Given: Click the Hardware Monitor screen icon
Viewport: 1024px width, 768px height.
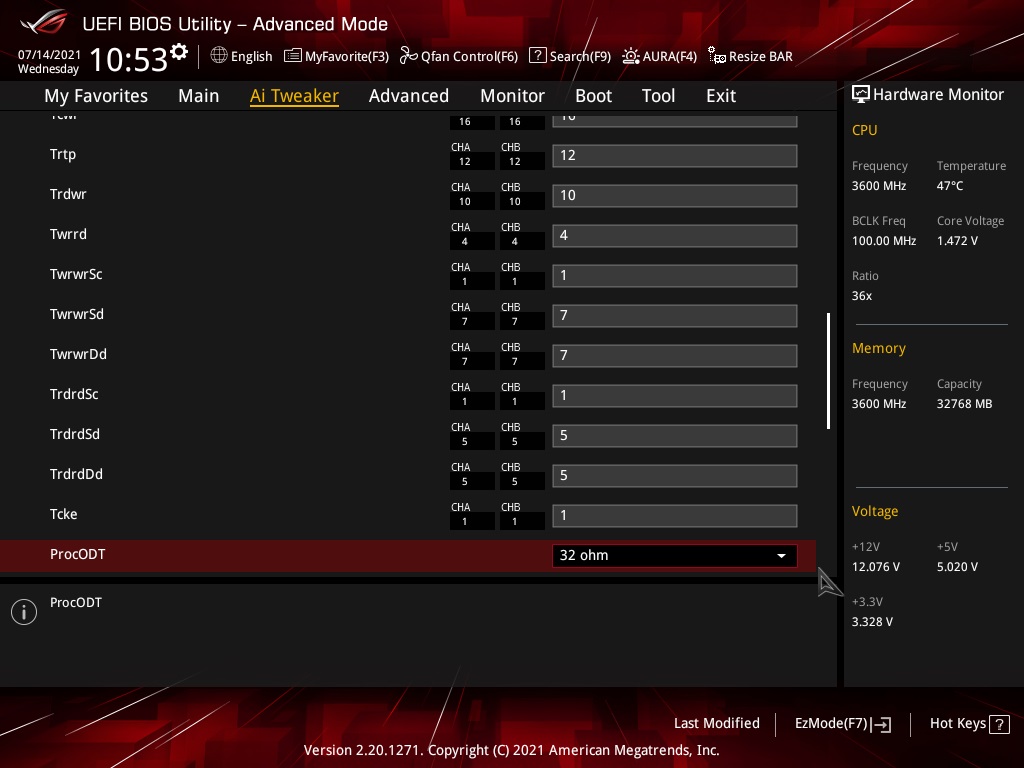Looking at the screenshot, I should 861,94.
